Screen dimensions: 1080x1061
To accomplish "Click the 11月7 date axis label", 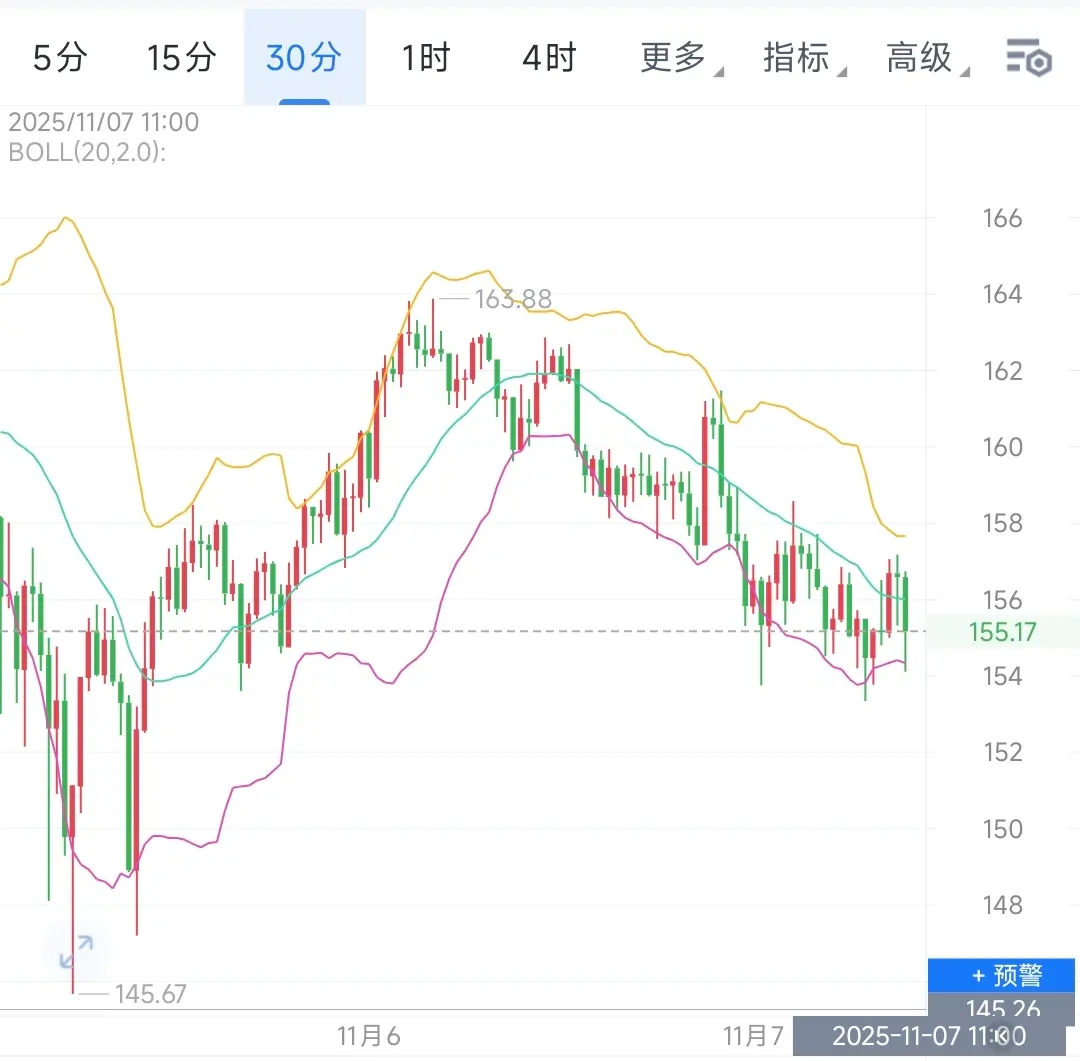I will pos(753,1036).
